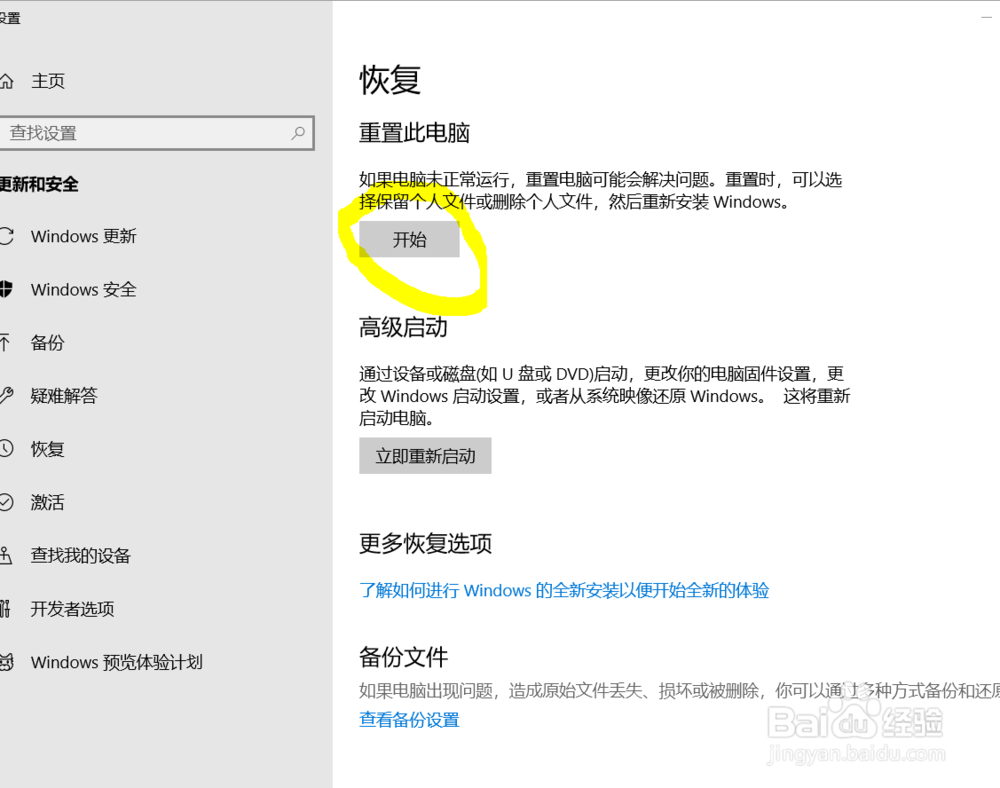Click the Windows 安全 shield icon
This screenshot has width=1000, height=788.
click(x=6, y=289)
